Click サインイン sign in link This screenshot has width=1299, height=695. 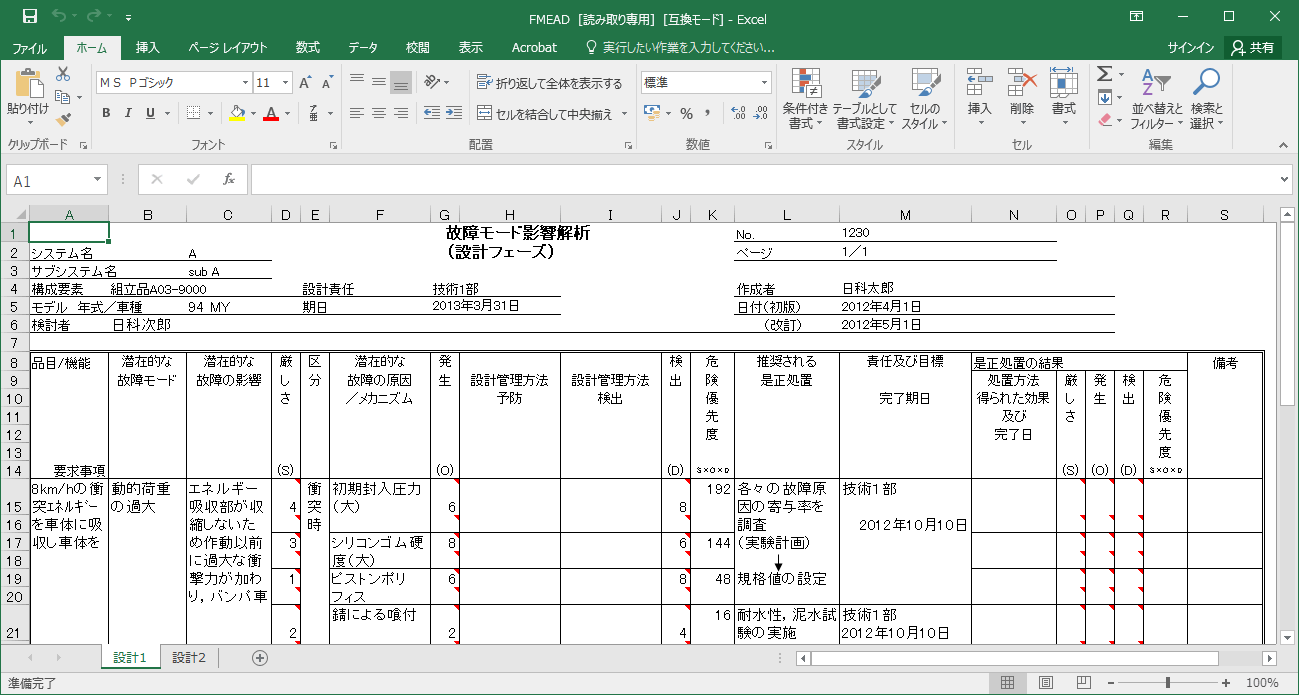click(1190, 47)
